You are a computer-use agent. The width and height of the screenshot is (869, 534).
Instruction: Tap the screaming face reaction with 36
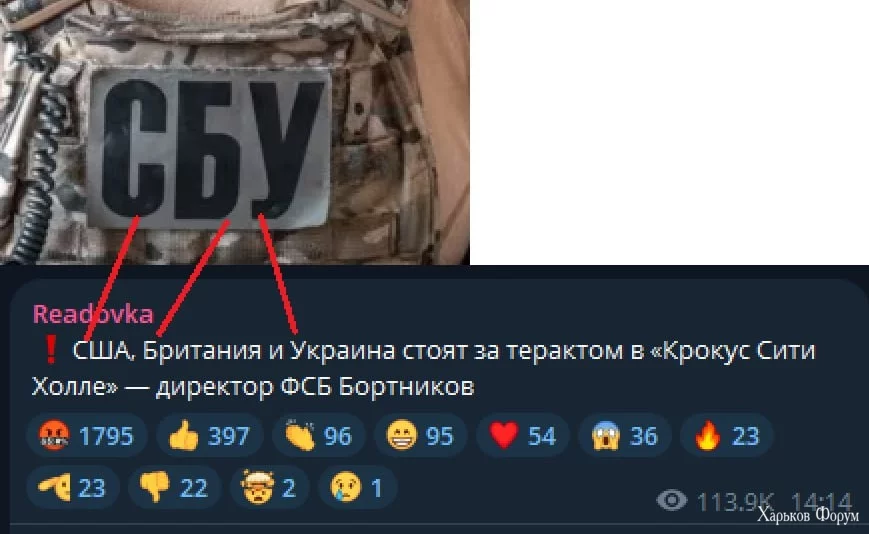coord(624,435)
